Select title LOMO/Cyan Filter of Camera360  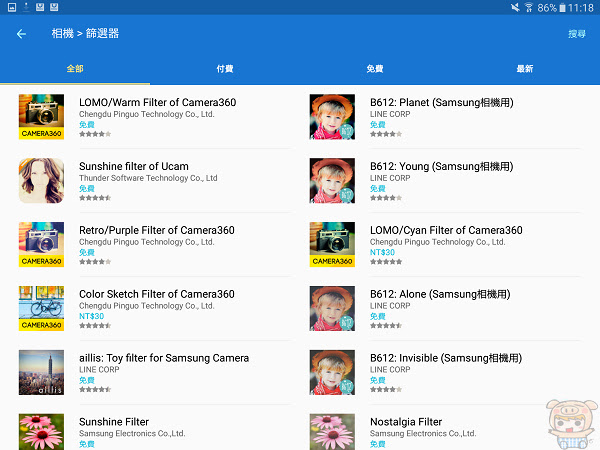pos(446,230)
